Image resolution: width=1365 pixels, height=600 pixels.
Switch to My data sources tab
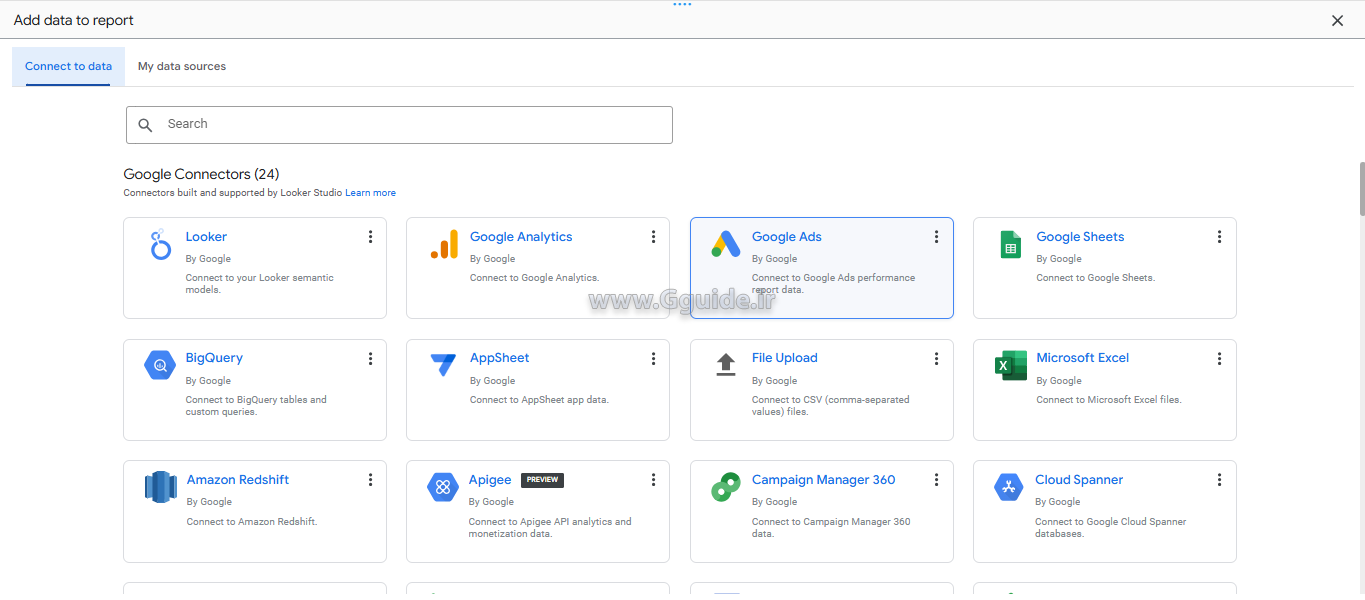point(182,66)
